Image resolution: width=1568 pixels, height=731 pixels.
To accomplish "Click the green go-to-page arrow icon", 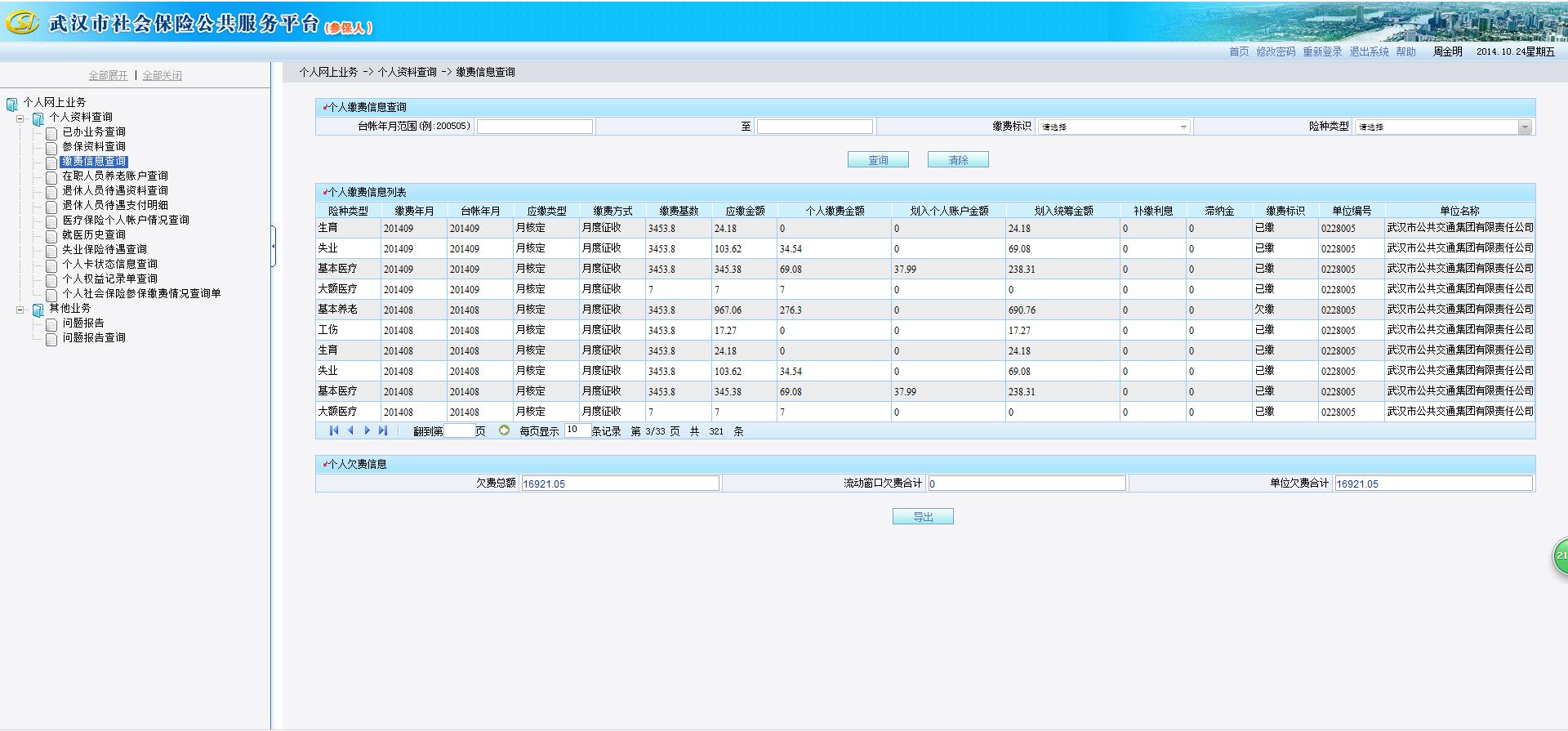I will 504,430.
